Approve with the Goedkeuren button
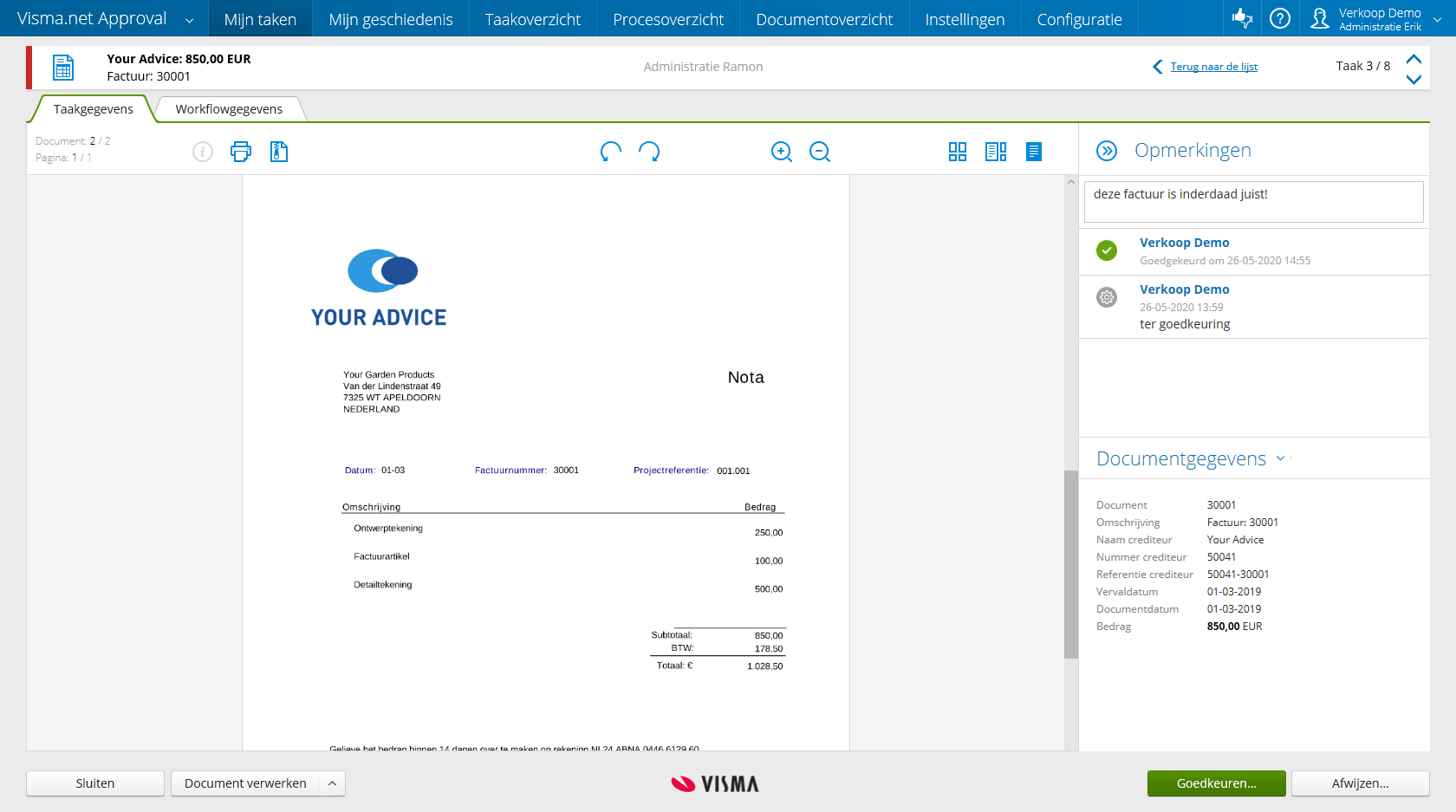Screen dimensions: 1456x812 [1217, 783]
